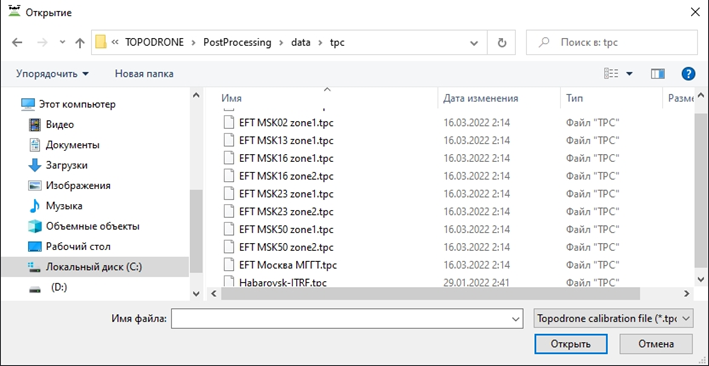This screenshot has height=366, width=709.
Task: Go up one folder level
Action: coord(80,43)
